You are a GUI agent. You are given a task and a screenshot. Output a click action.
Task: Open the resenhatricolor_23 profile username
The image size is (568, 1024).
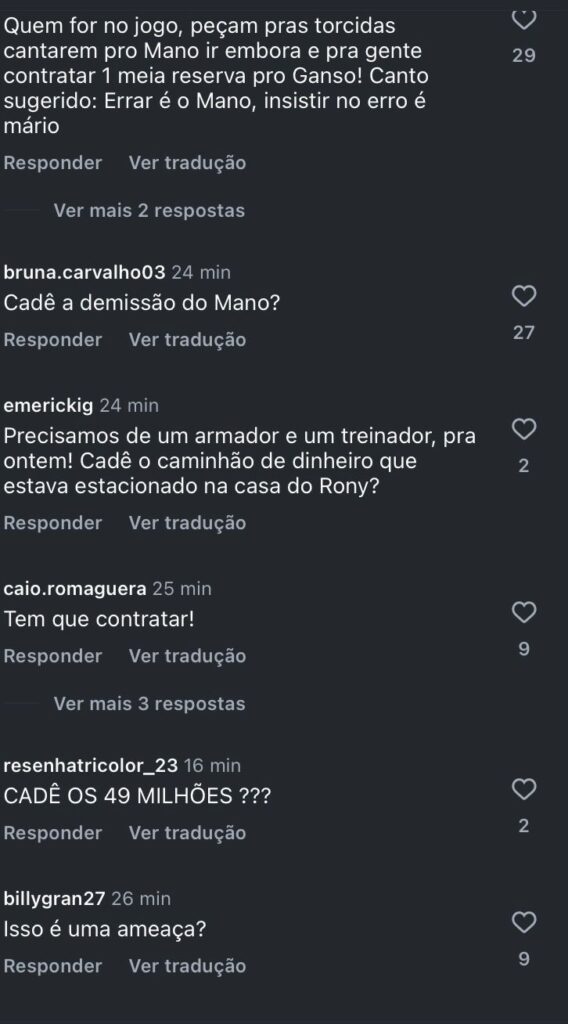[x=90, y=765]
